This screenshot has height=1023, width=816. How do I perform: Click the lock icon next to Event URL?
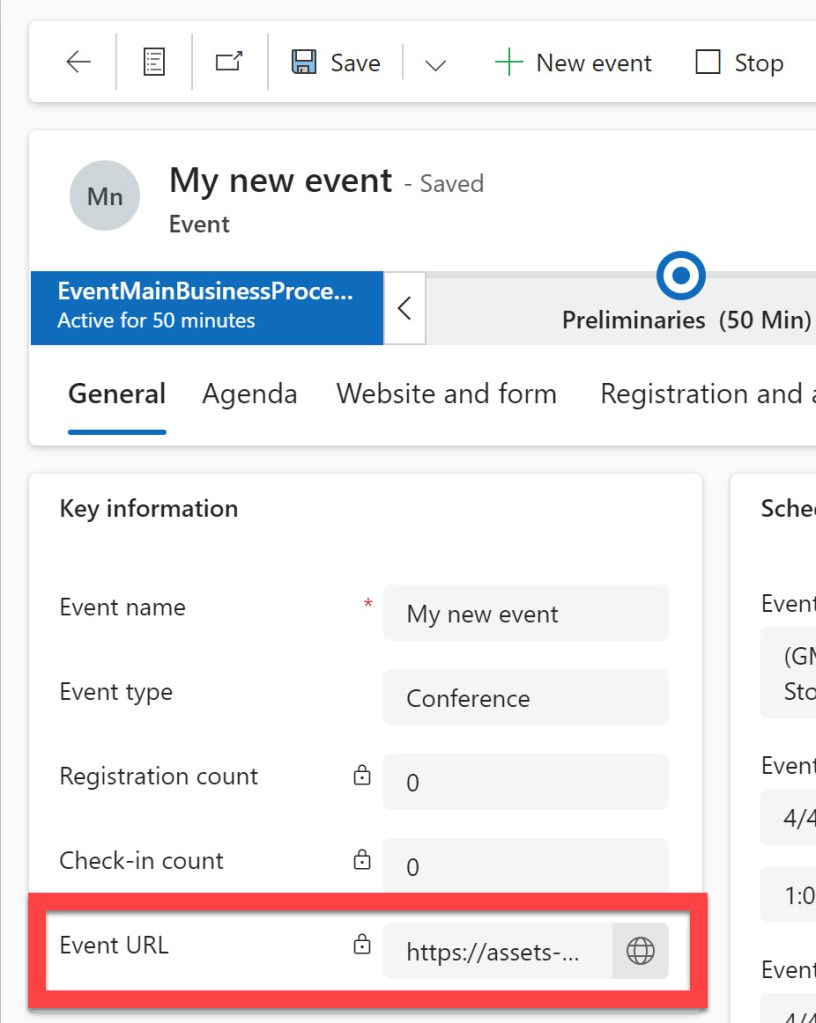[362, 945]
